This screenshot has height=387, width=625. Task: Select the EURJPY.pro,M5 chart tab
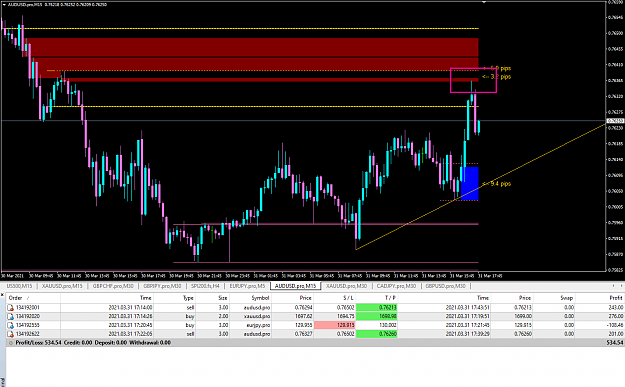(x=247, y=286)
